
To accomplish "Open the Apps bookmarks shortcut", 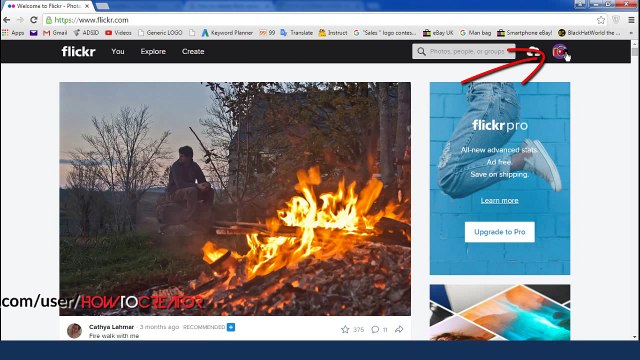I will click(x=13, y=33).
